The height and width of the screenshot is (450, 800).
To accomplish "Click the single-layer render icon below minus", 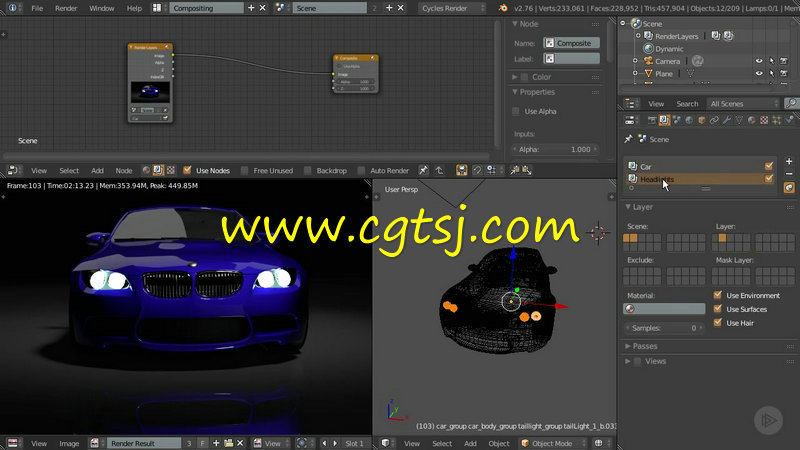I will (x=789, y=188).
